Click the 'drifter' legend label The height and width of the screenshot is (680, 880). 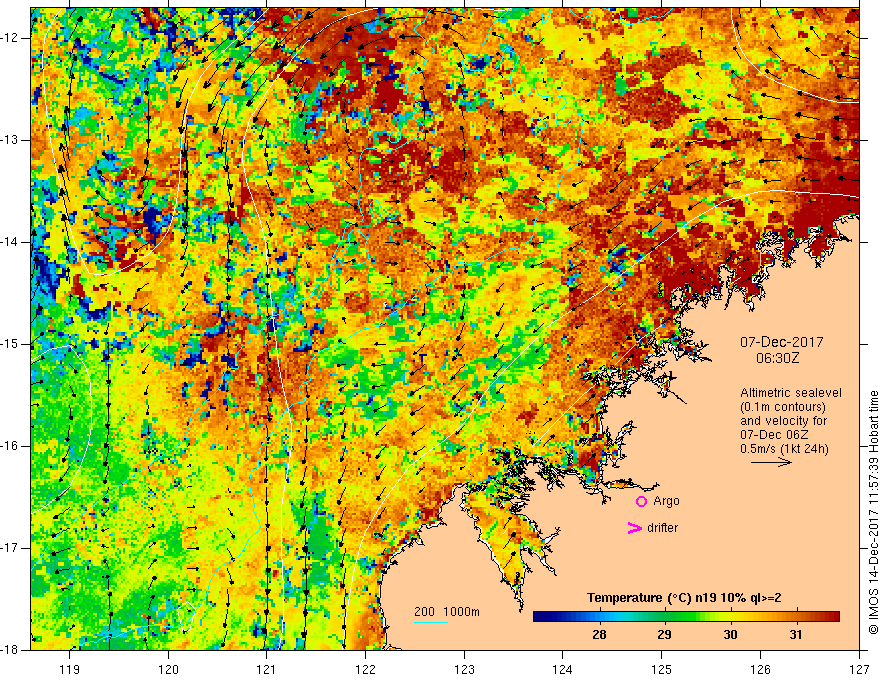coord(662,528)
